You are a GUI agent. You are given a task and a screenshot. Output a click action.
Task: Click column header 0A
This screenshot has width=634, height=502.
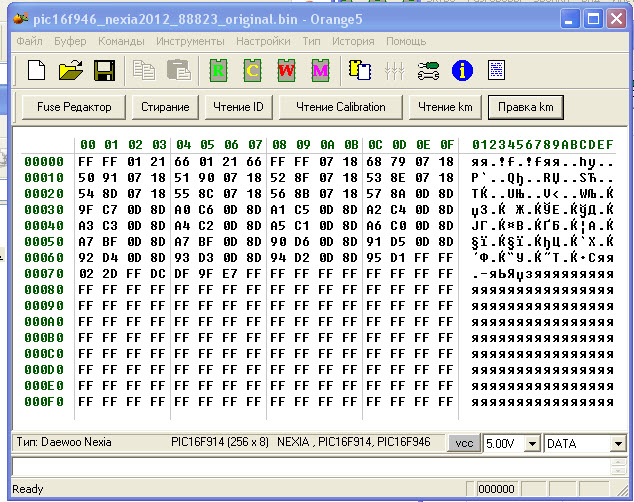point(328,145)
